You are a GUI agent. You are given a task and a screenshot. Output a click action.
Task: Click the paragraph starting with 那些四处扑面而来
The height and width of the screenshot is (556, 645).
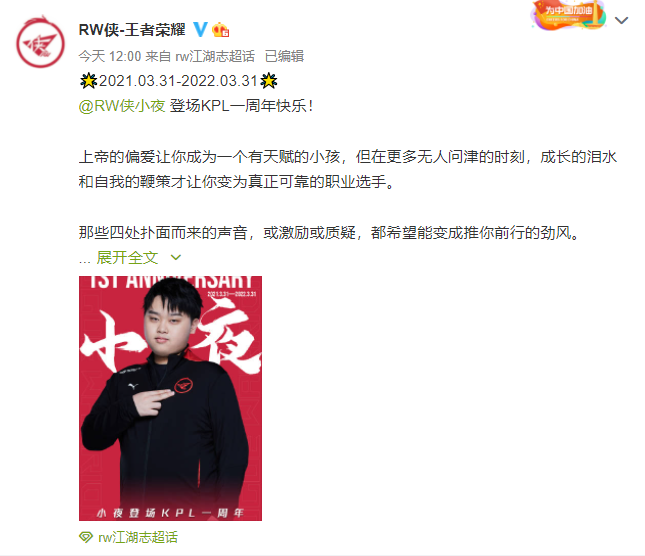329,233
